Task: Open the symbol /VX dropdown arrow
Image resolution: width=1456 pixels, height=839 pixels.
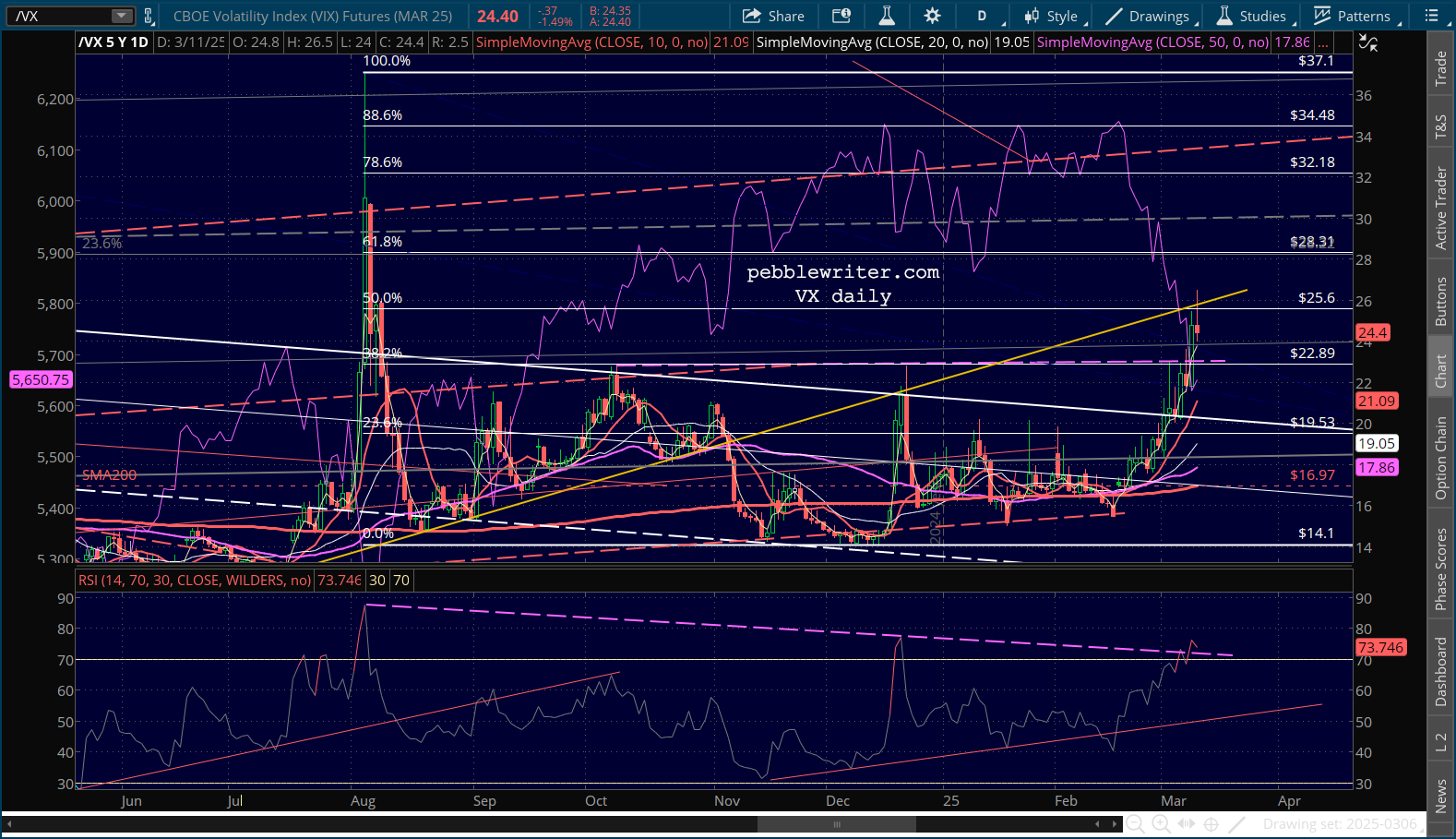Action: [x=122, y=16]
